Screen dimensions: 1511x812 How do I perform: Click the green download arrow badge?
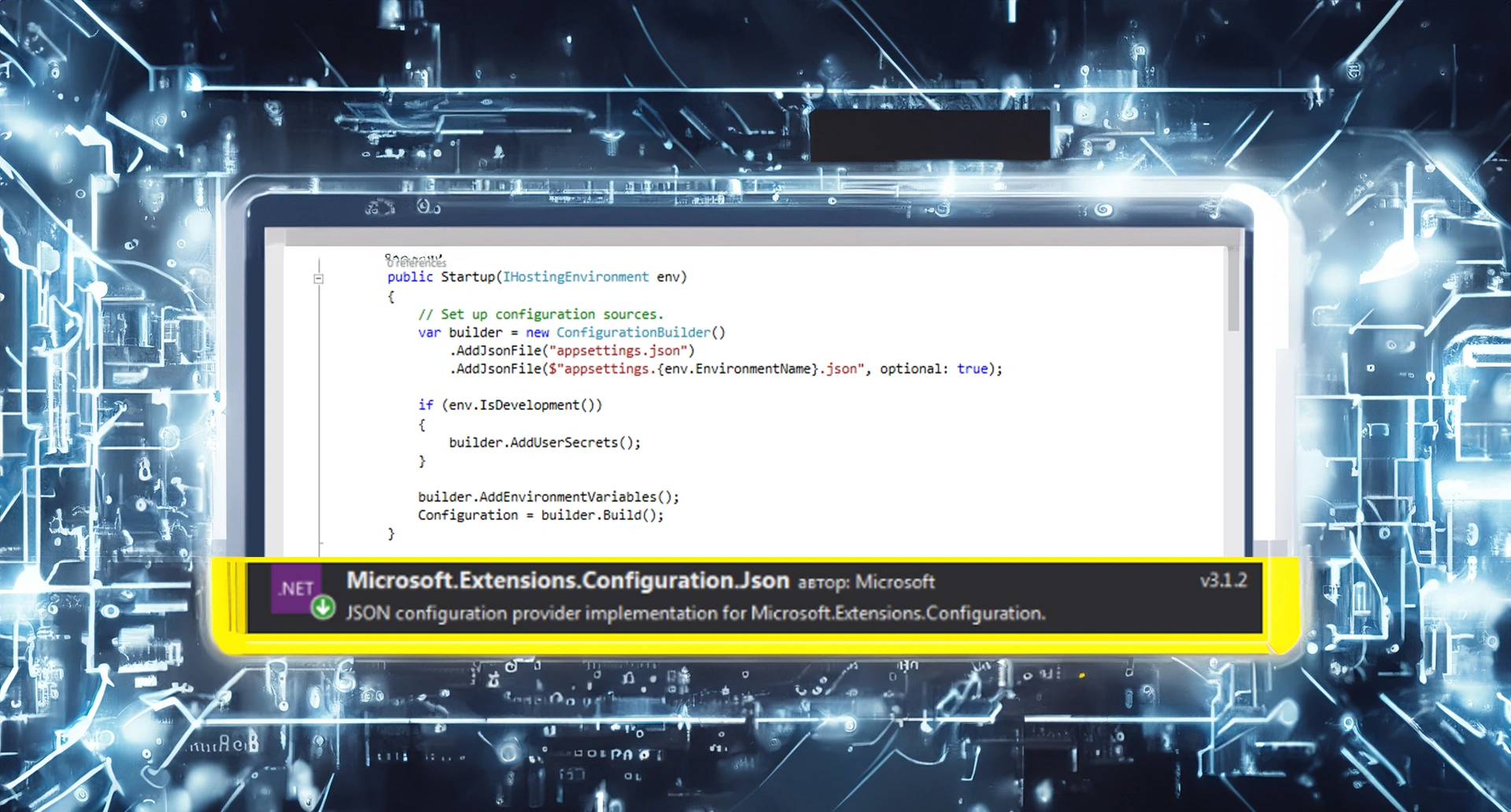(x=323, y=608)
